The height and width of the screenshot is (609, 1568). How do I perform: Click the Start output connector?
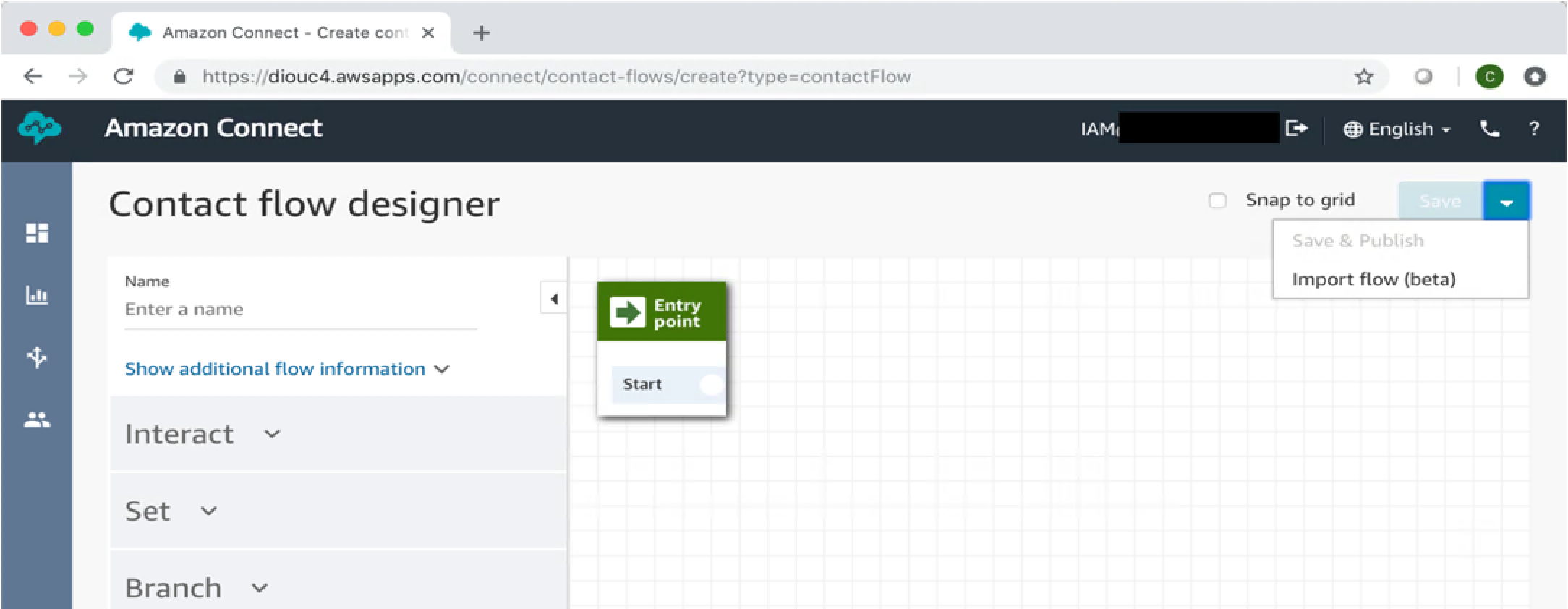point(712,384)
